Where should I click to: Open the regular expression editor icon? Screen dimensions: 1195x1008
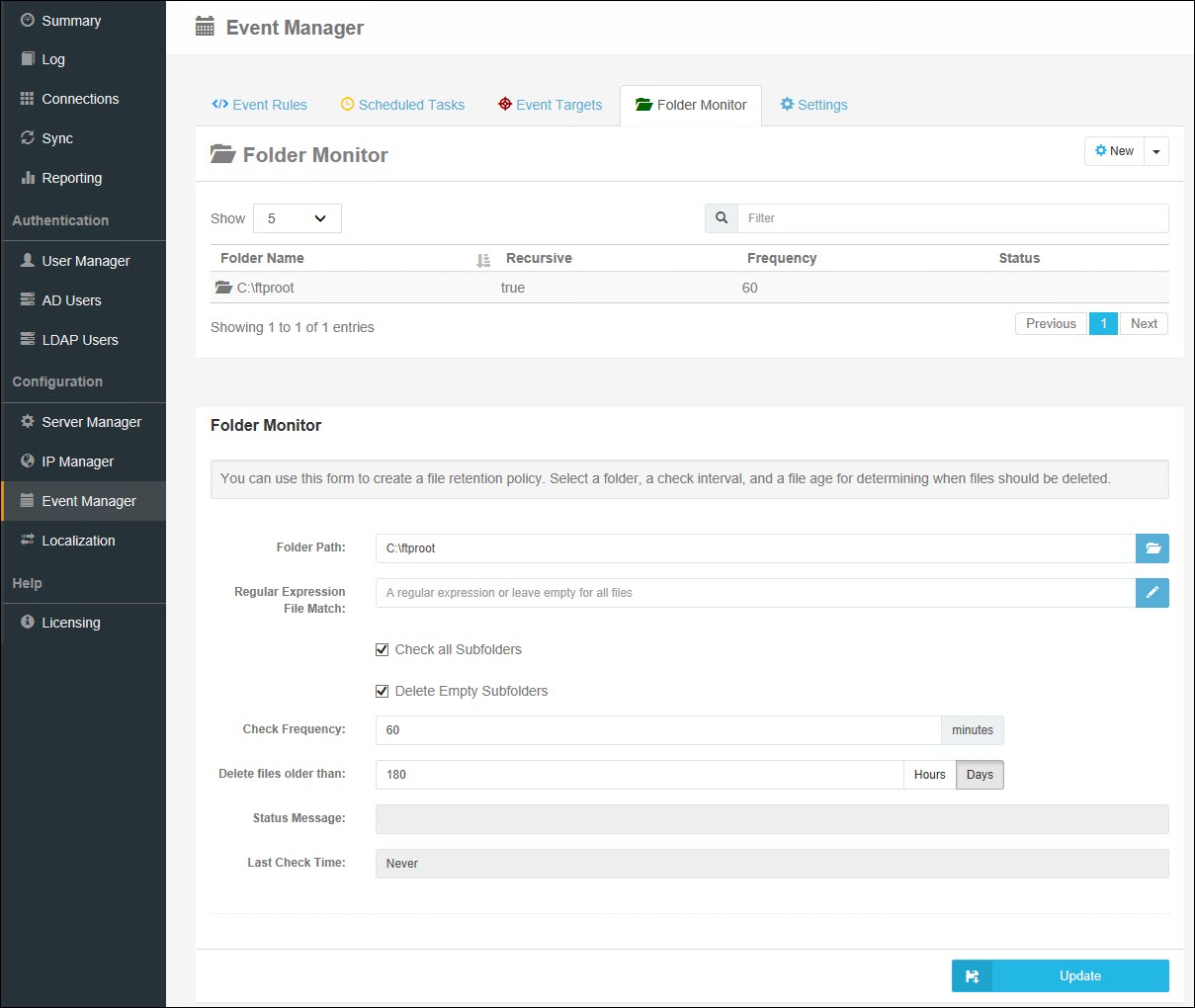tap(1152, 593)
